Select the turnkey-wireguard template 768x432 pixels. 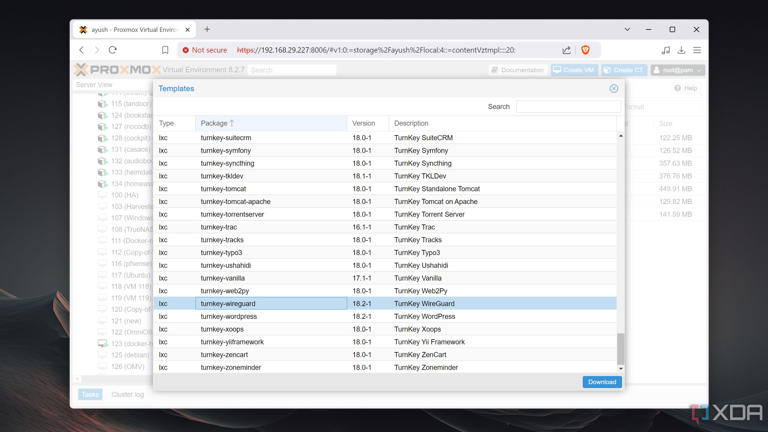pos(385,304)
